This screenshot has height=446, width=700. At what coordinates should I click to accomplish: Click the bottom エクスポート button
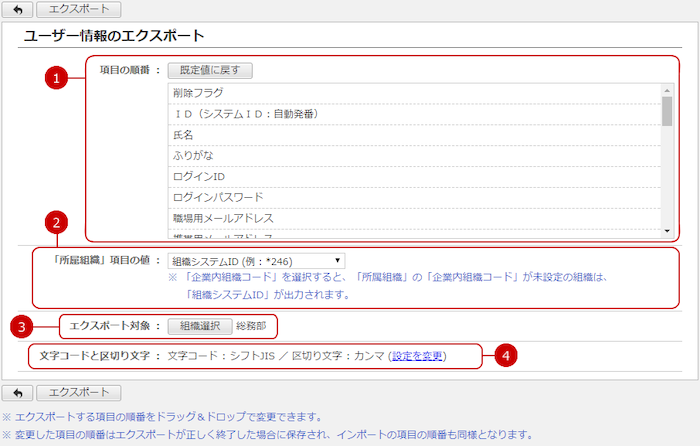point(79,393)
